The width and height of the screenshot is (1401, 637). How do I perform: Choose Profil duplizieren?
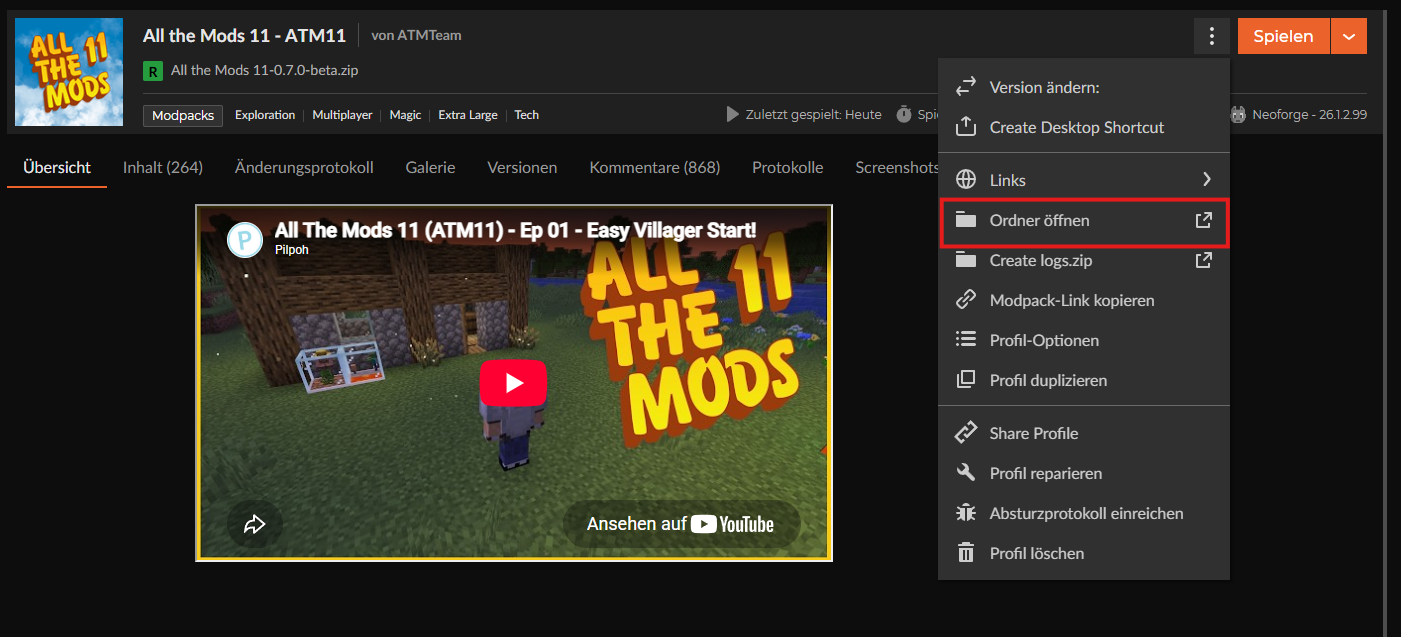coord(1084,380)
